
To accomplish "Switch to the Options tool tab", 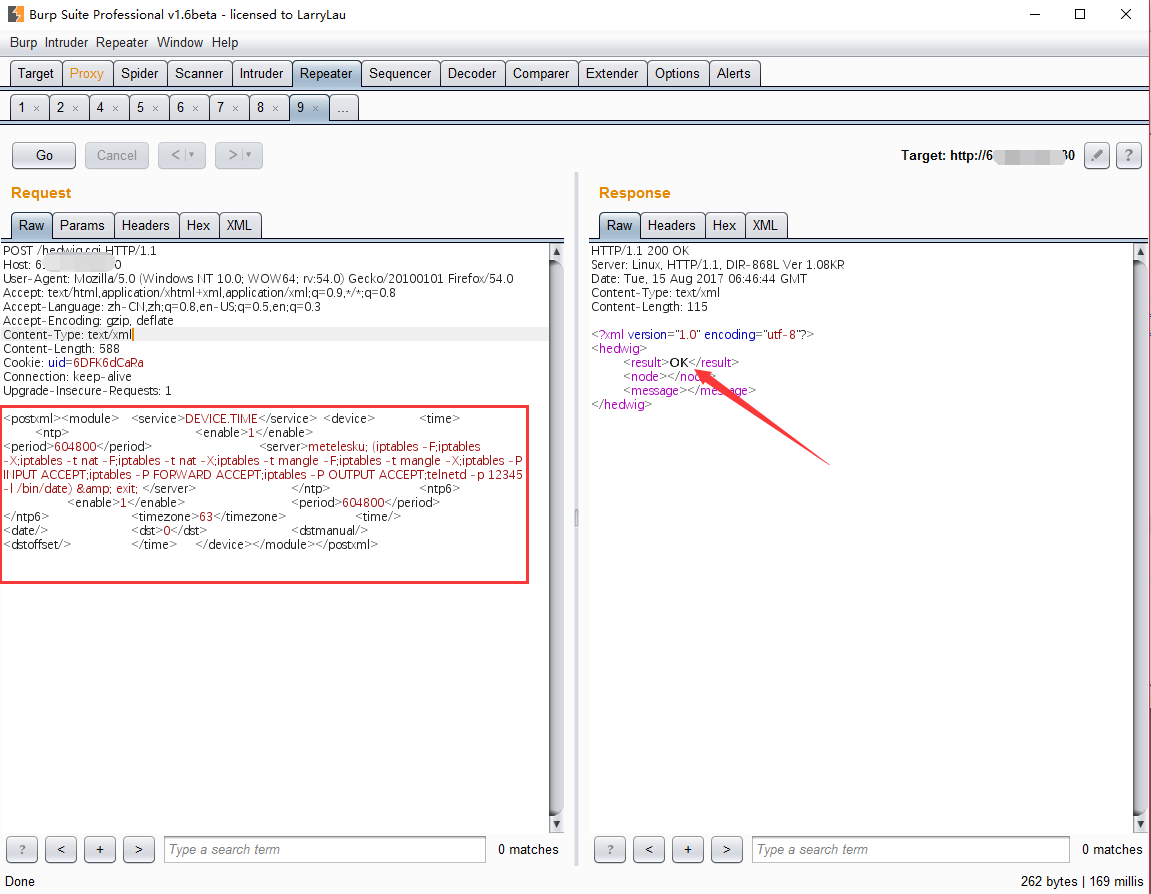I will click(x=677, y=73).
